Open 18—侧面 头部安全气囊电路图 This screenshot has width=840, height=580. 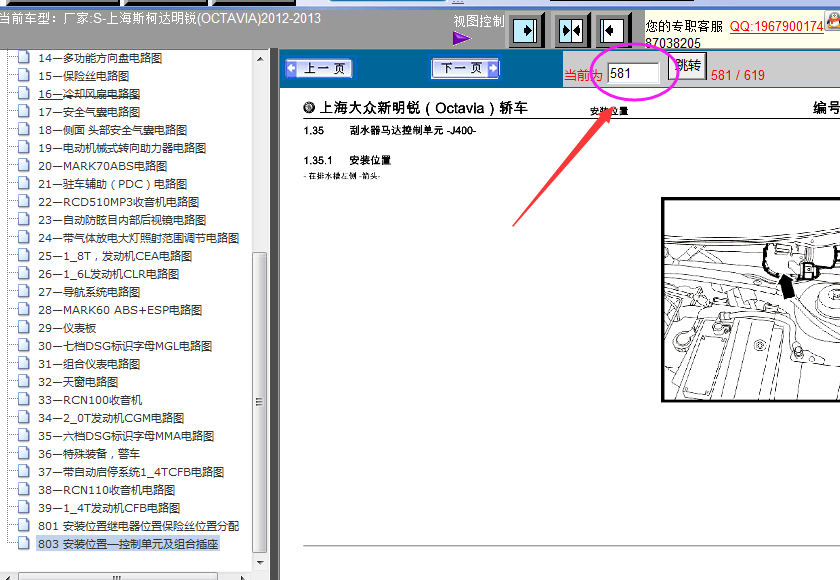point(112,130)
